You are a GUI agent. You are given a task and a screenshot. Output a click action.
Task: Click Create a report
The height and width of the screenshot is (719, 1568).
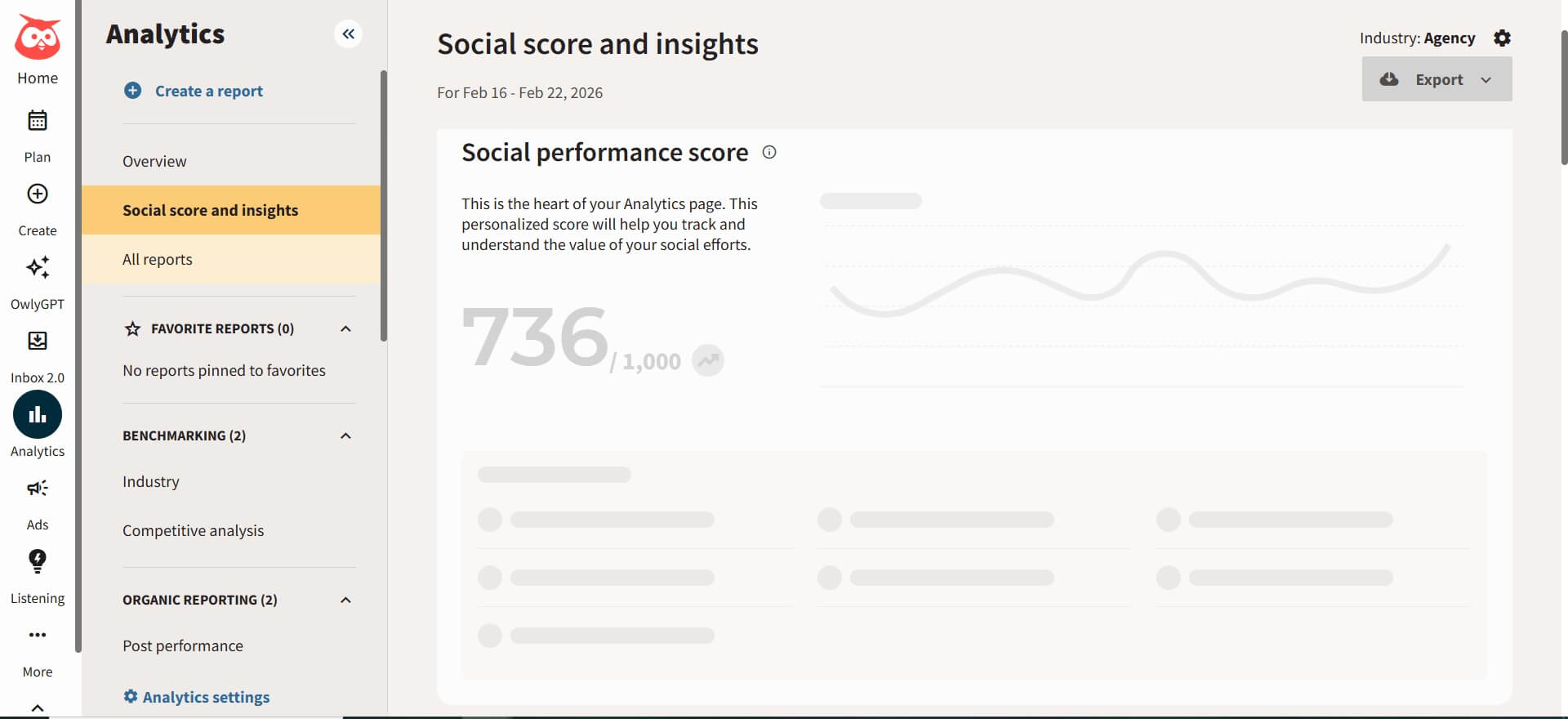[x=208, y=91]
